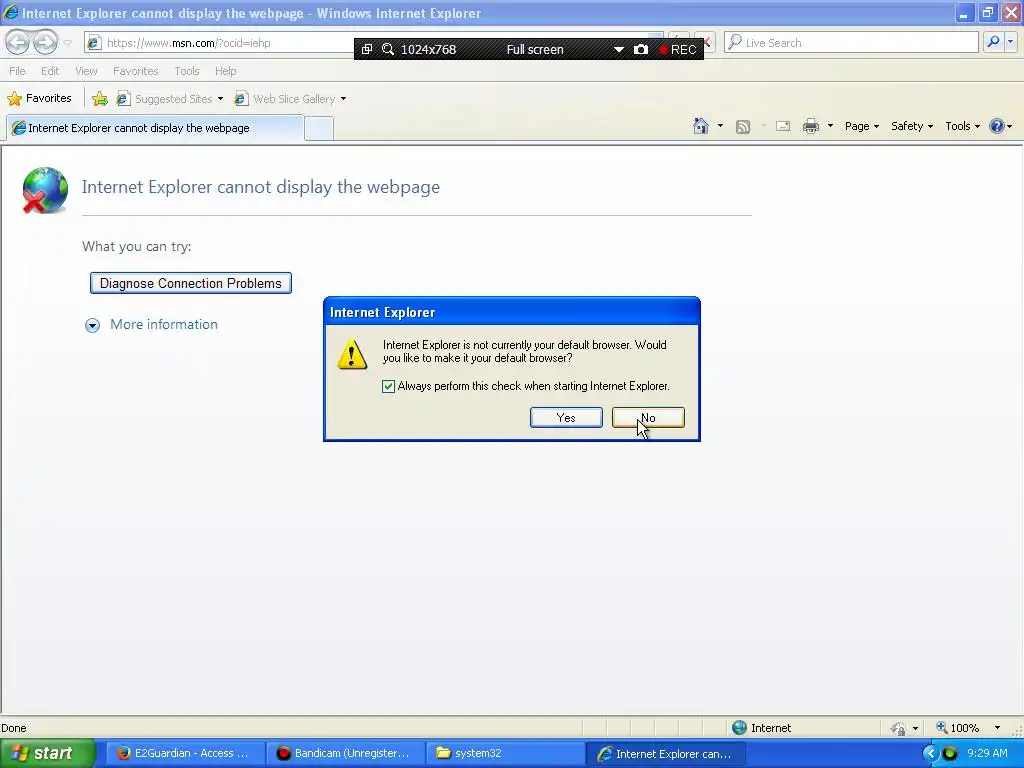This screenshot has height=768, width=1024.
Task: Open the Page command menu
Action: [x=861, y=126]
